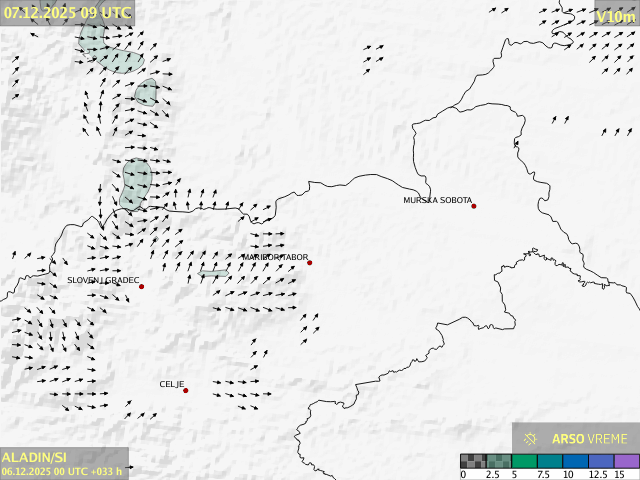Viewport: 640px width, 480px height.
Task: Click the red Celje station dot
Action: click(185, 390)
